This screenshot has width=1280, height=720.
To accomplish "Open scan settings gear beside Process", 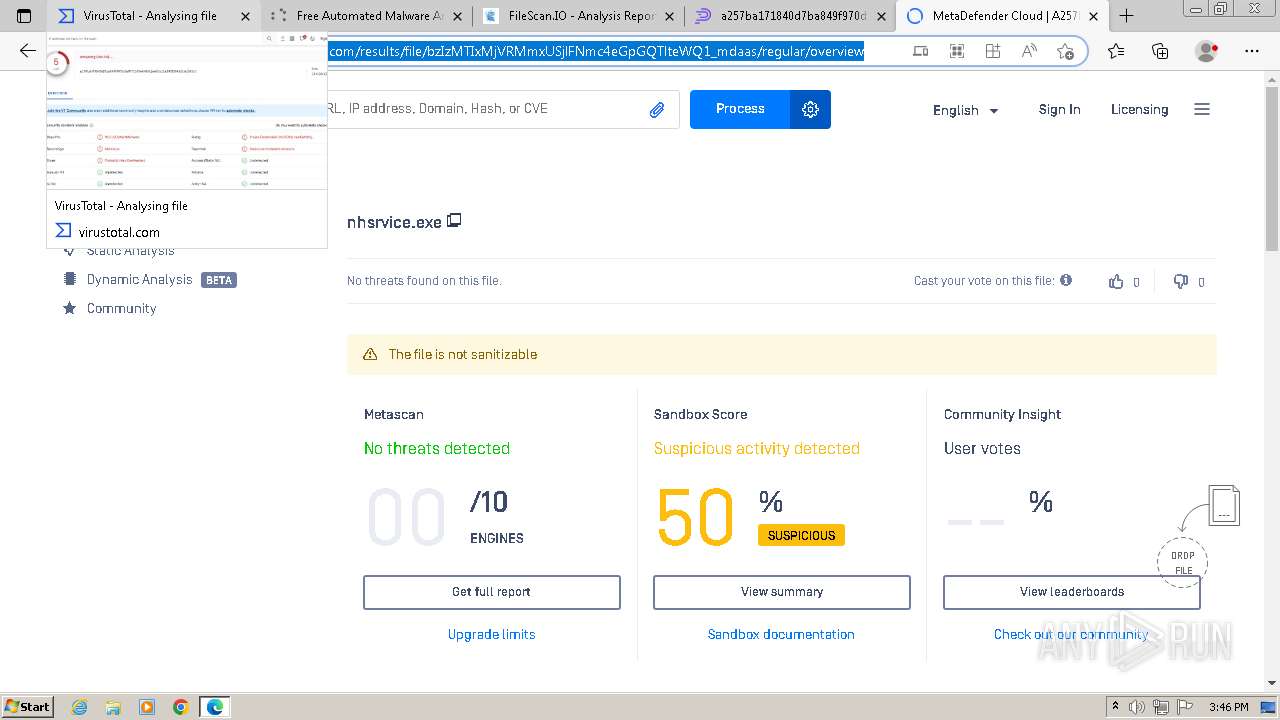I will (x=810, y=109).
